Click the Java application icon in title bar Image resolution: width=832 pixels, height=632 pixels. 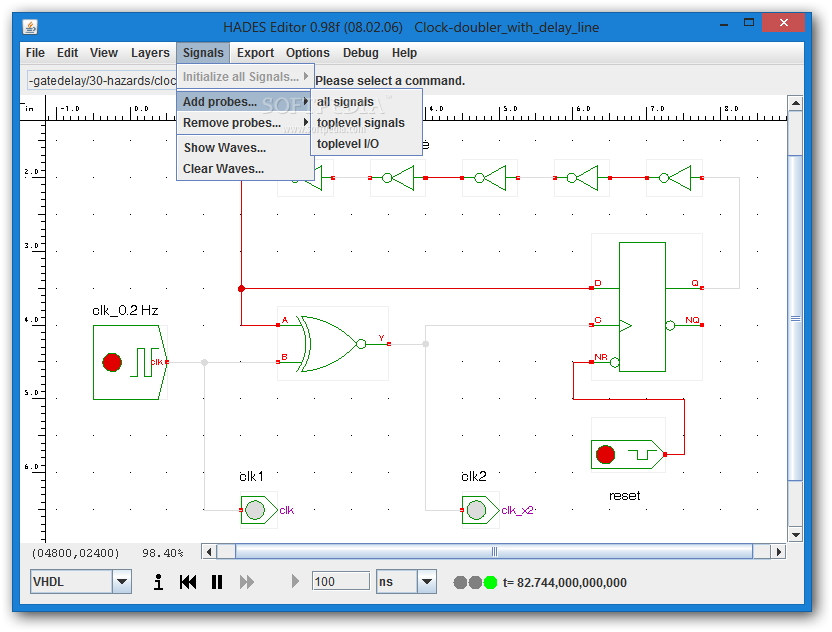pyautogui.click(x=30, y=27)
